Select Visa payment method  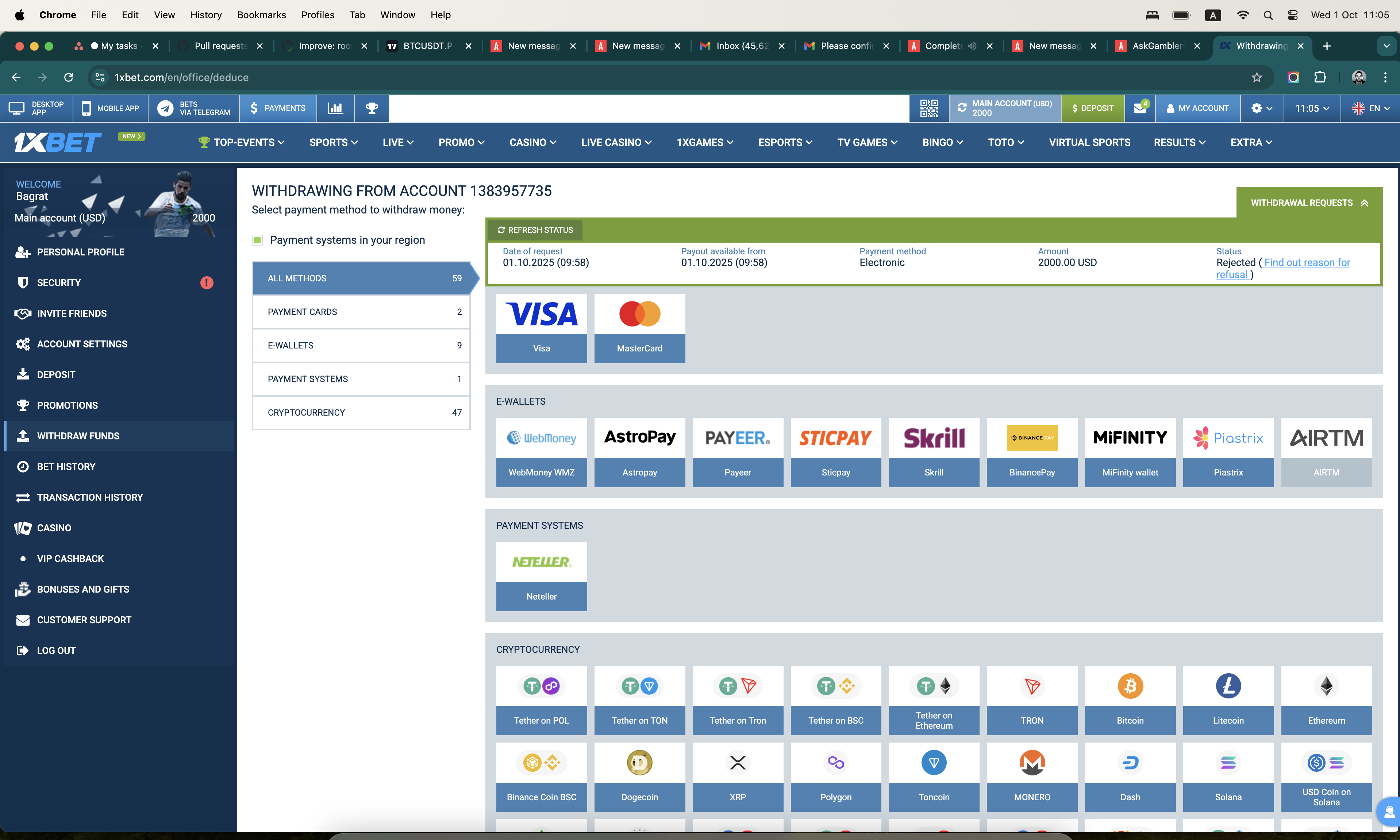click(542, 328)
